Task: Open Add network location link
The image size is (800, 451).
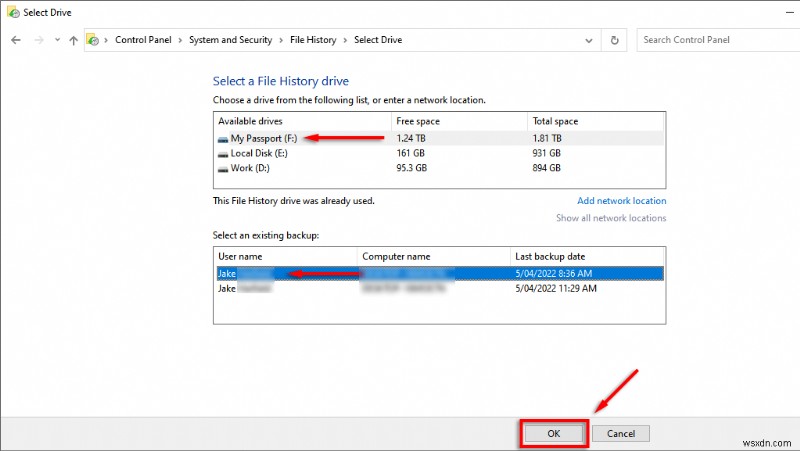Action: pyautogui.click(x=621, y=201)
